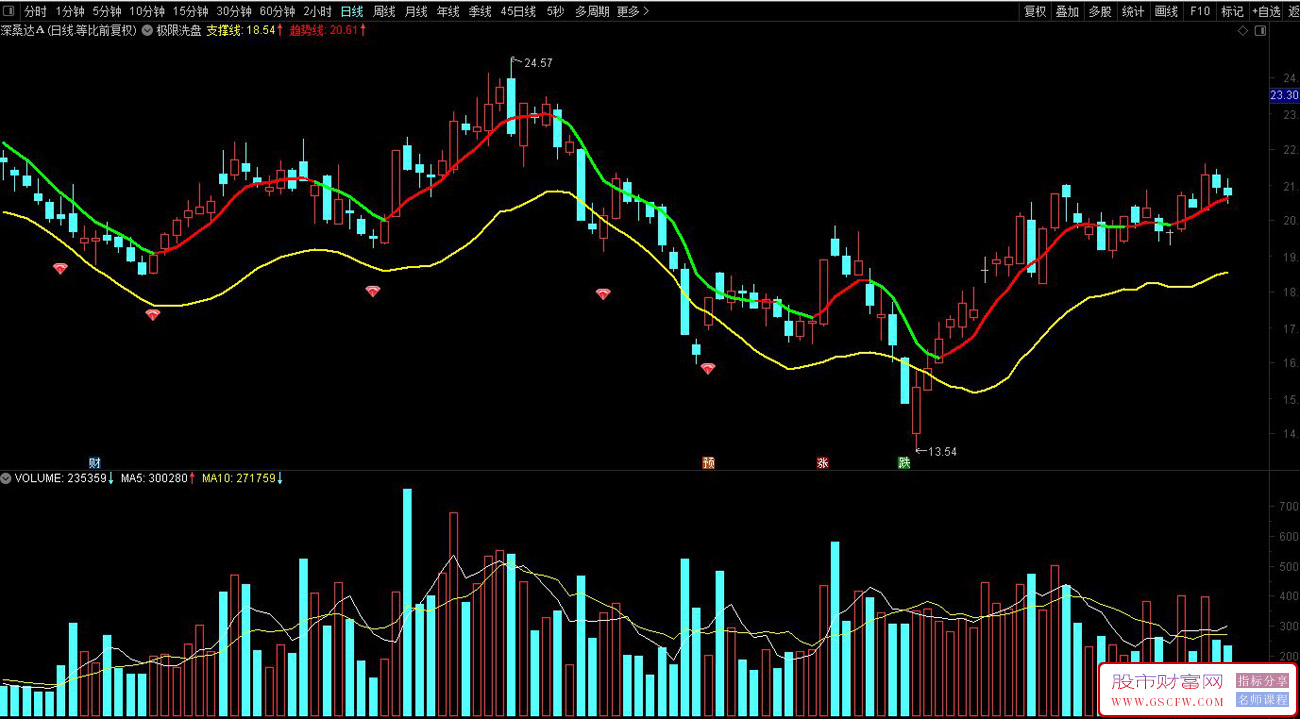The height and width of the screenshot is (719, 1300).
Task: Switch to the 月线 monthly chart
Action: pos(416,12)
